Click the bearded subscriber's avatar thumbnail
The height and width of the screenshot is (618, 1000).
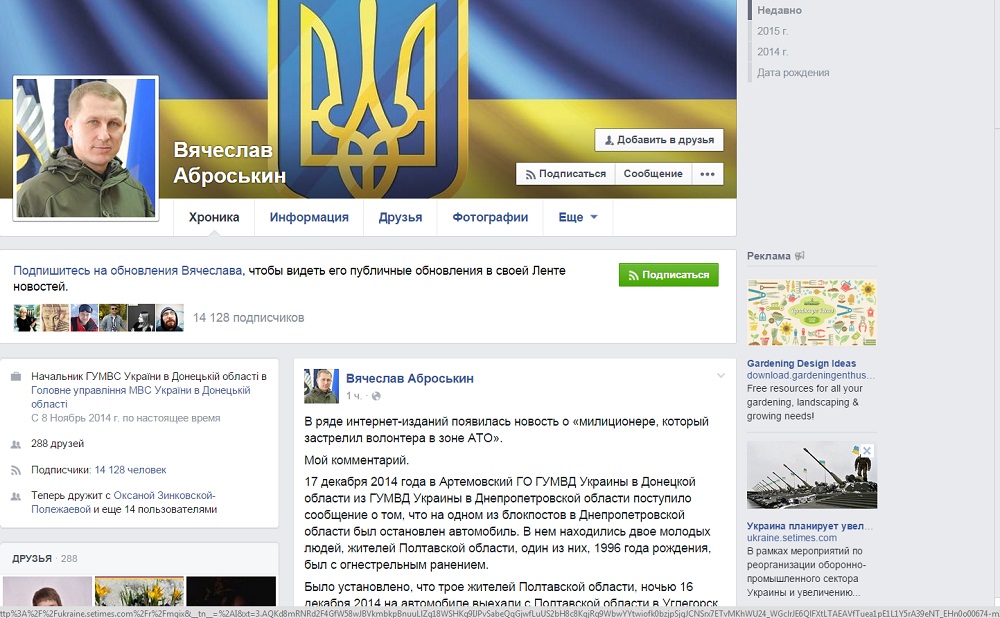tap(170, 318)
